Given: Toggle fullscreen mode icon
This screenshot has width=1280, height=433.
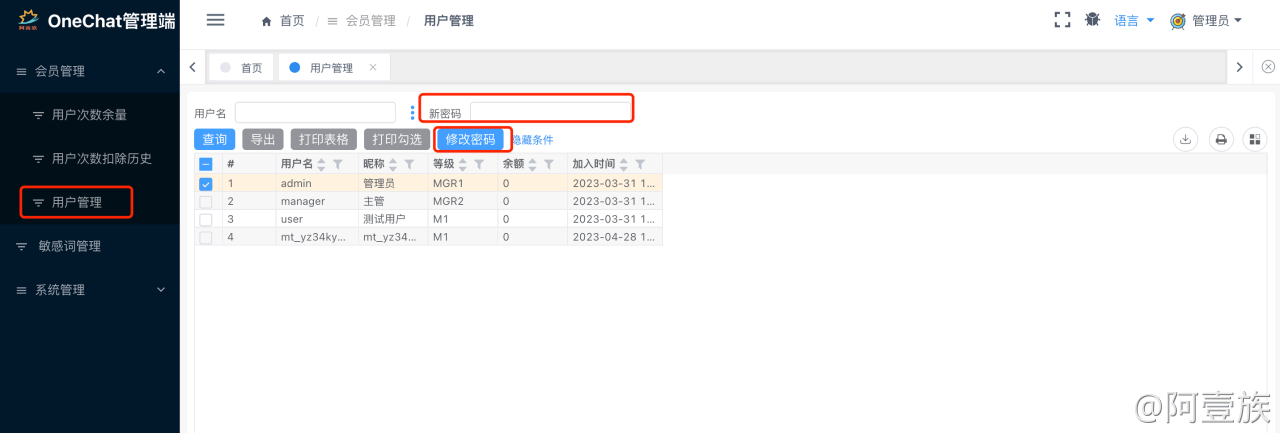Looking at the screenshot, I should (1062, 20).
